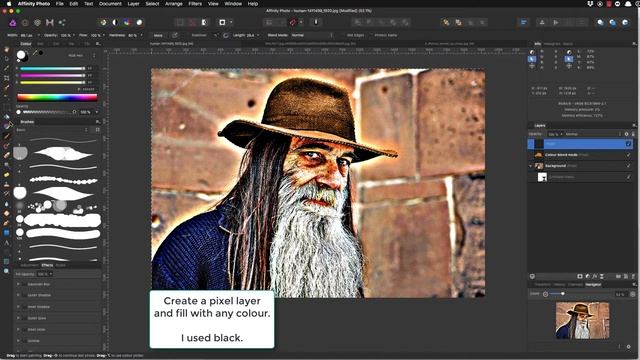Toggle visibility of Colour blend mode layer
The height and width of the screenshot is (360, 640).
coord(628,155)
